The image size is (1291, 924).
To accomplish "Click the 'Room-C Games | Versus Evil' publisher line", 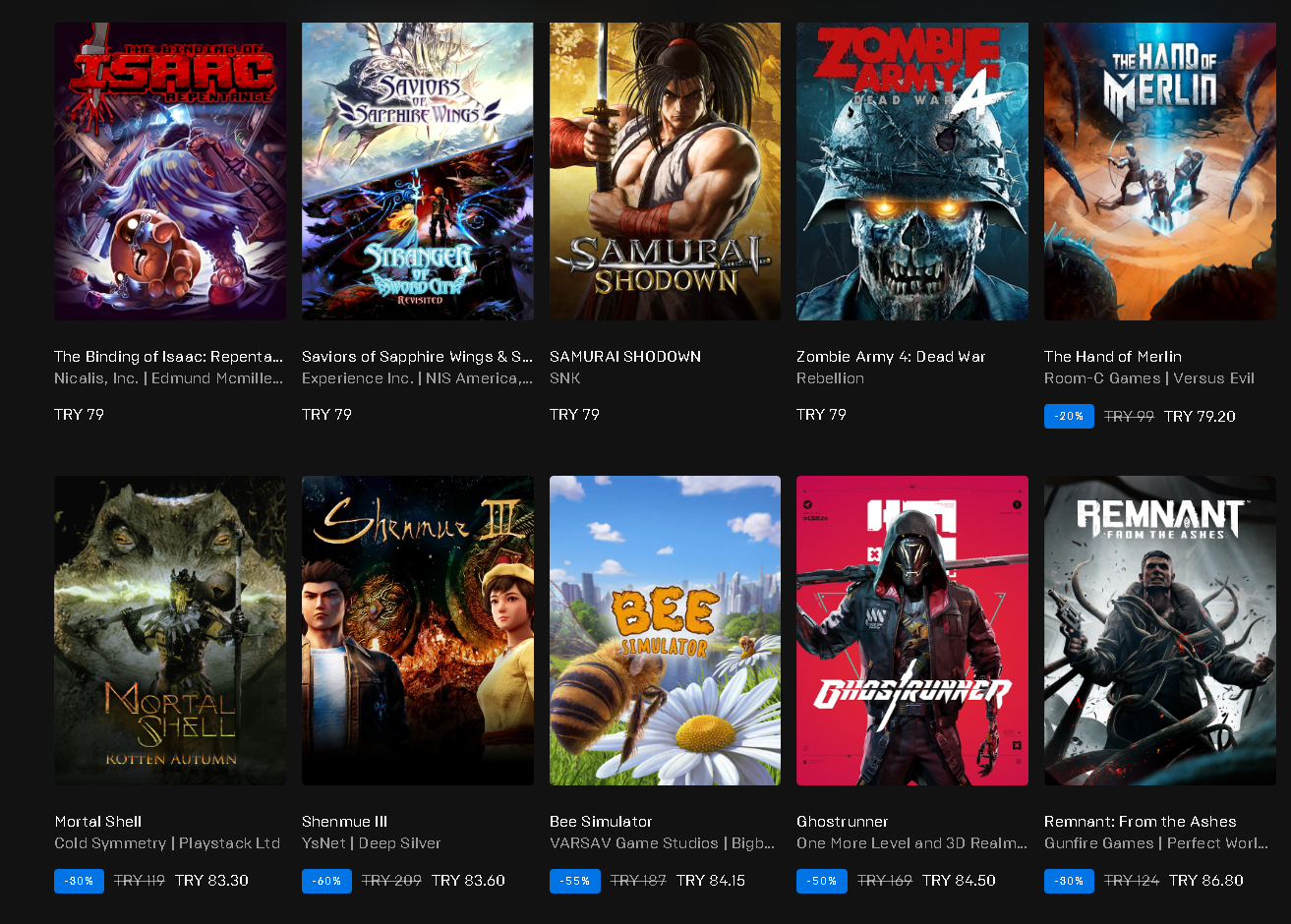I will (x=1149, y=378).
